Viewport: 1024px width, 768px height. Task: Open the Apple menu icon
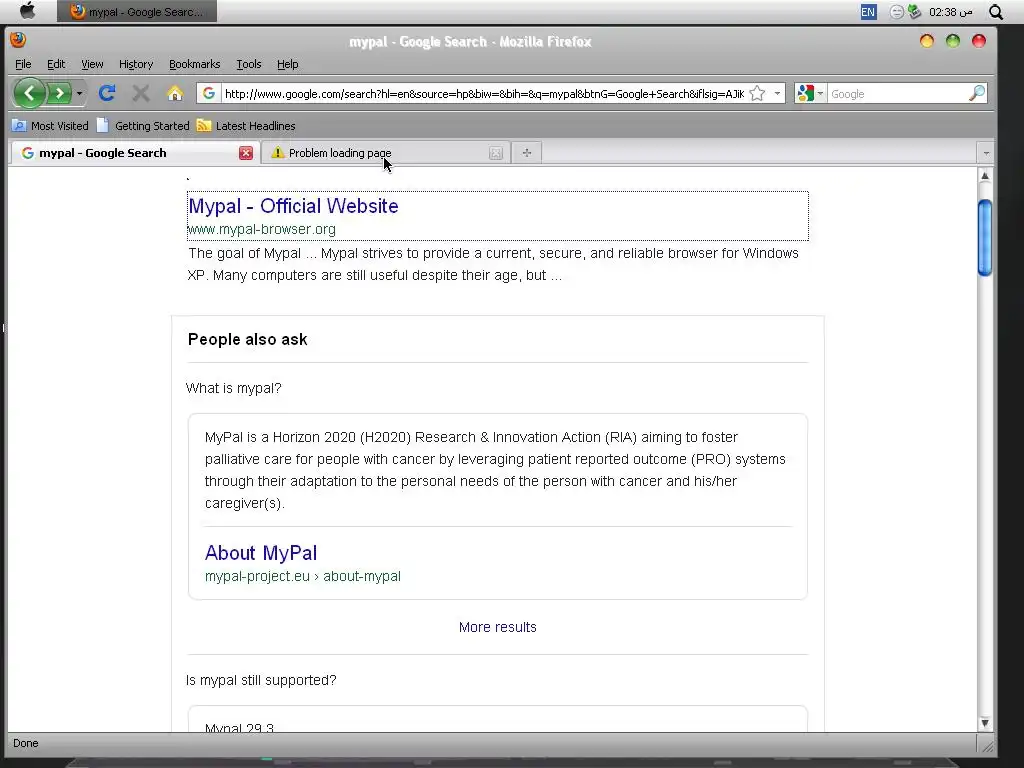coord(27,11)
